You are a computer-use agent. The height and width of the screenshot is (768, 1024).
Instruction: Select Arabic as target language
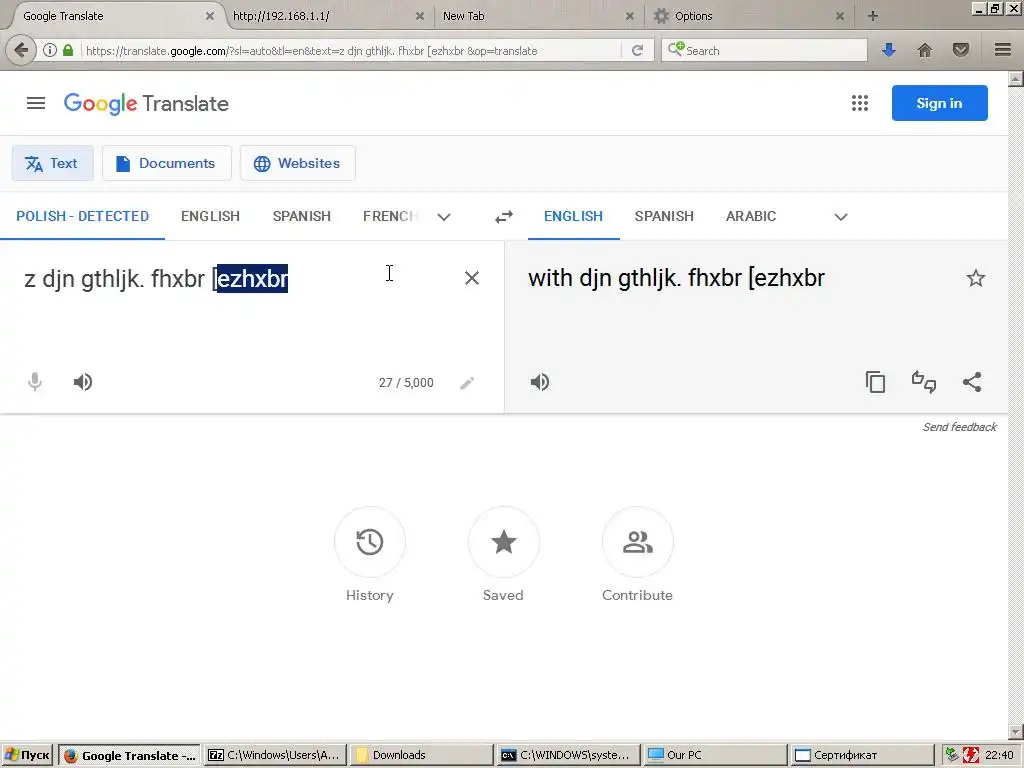(x=751, y=216)
